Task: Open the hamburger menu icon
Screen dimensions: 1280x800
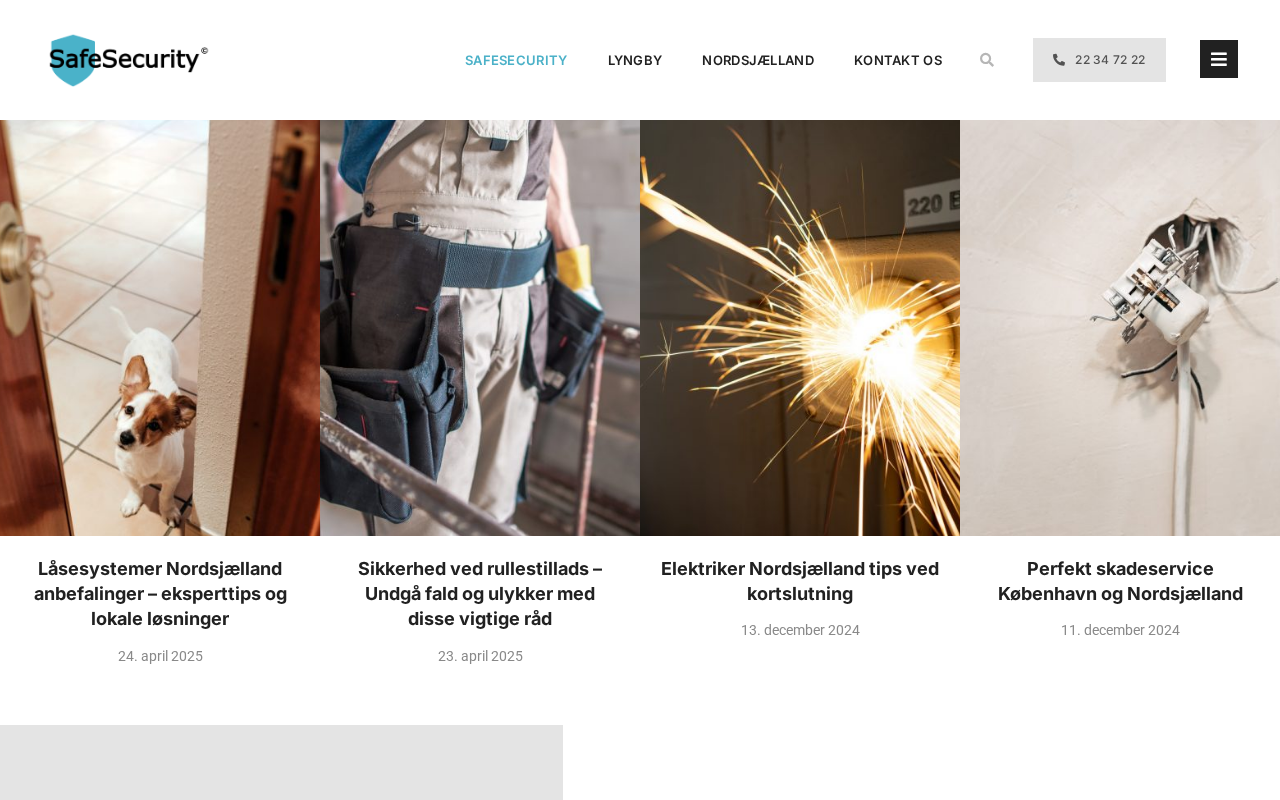Action: click(1219, 59)
